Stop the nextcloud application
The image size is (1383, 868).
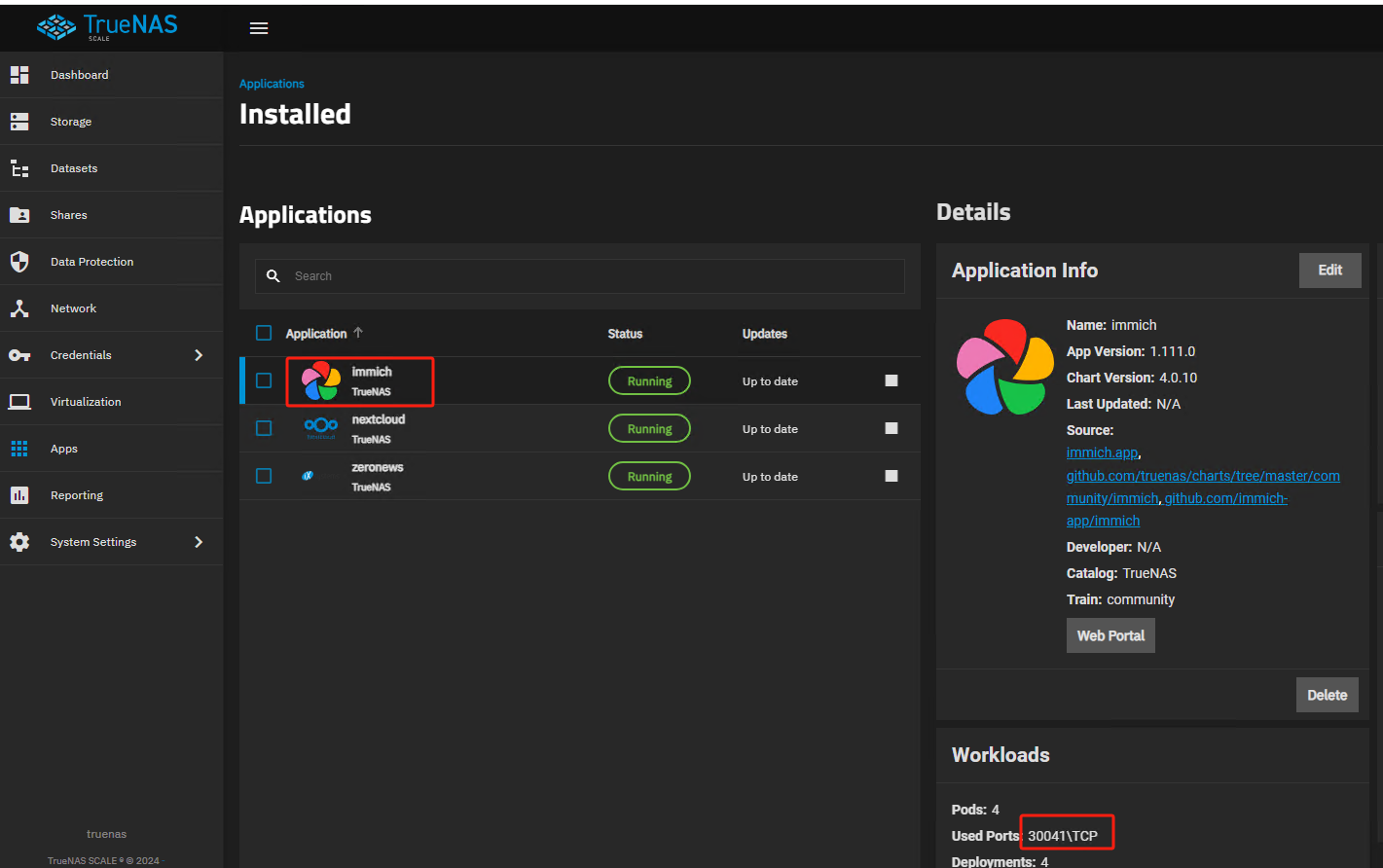click(892, 428)
